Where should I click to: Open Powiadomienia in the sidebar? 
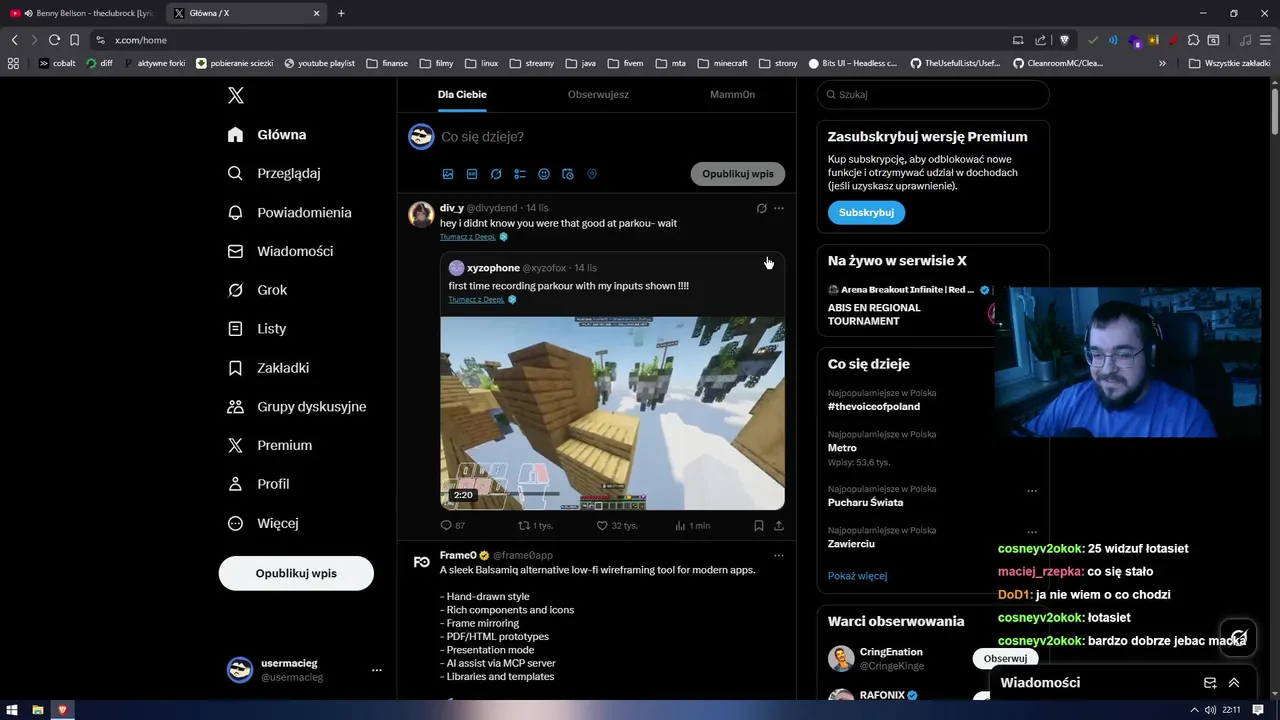(290, 212)
